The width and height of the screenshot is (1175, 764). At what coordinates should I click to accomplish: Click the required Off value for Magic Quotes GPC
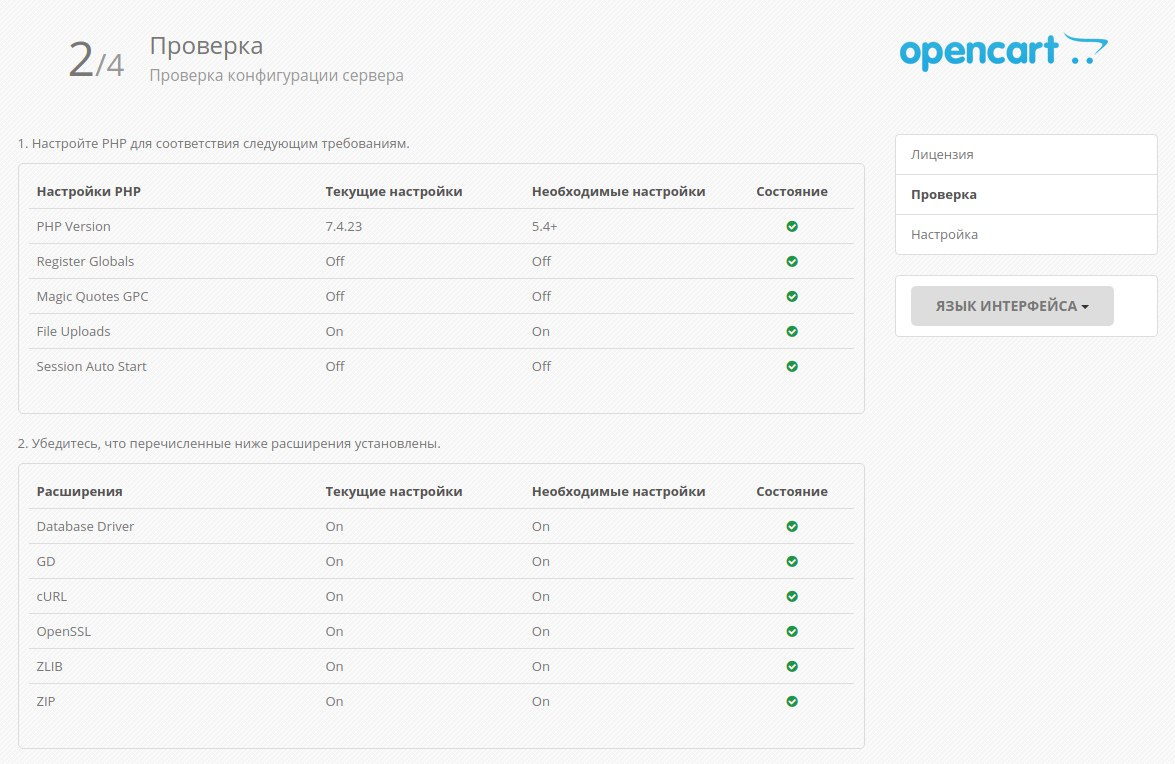(541, 297)
